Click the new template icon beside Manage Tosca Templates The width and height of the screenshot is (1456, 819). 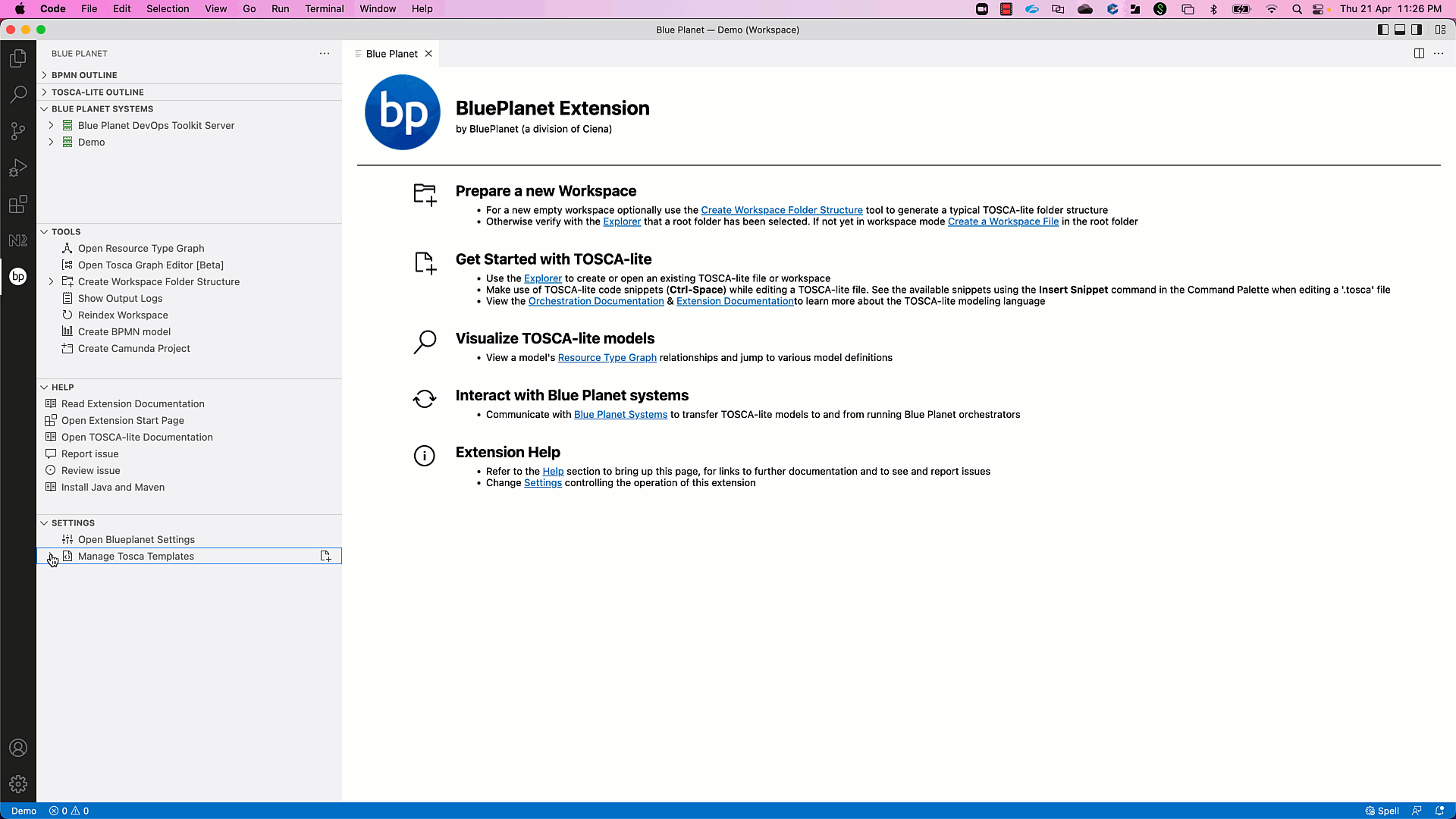pyautogui.click(x=325, y=557)
